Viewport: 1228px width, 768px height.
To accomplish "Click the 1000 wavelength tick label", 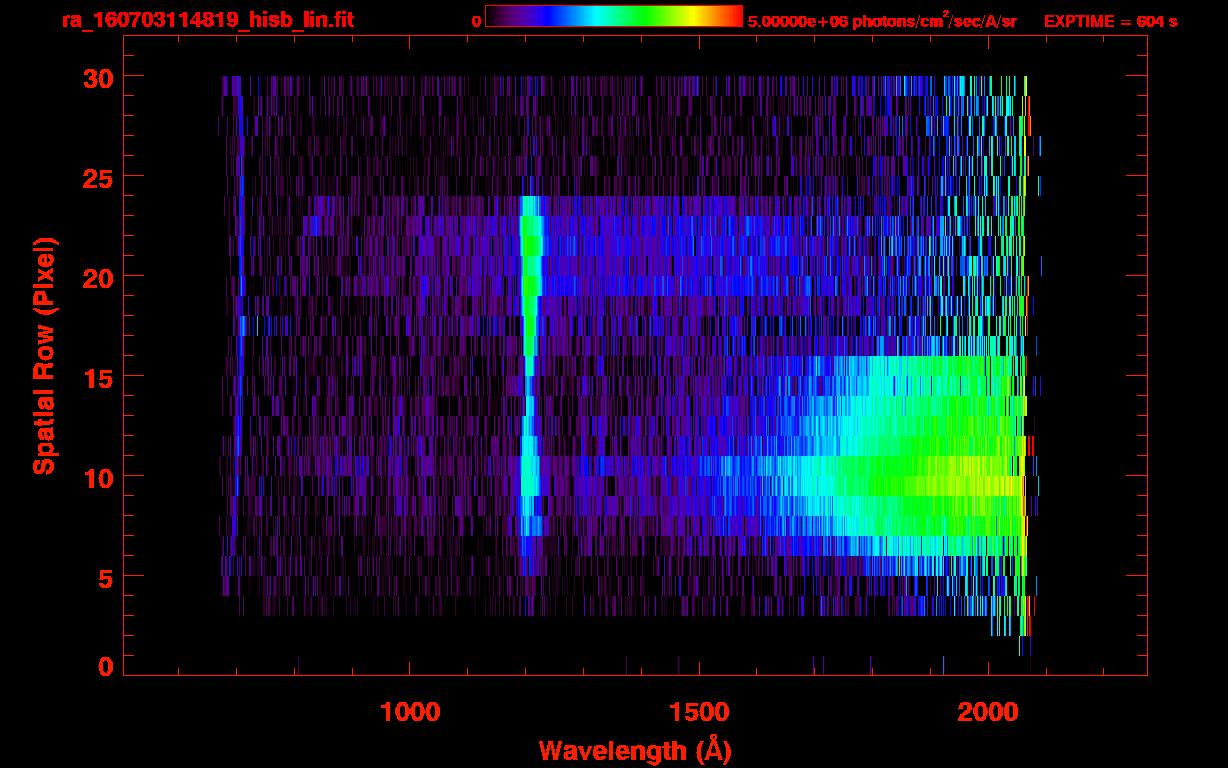I will tap(410, 711).
